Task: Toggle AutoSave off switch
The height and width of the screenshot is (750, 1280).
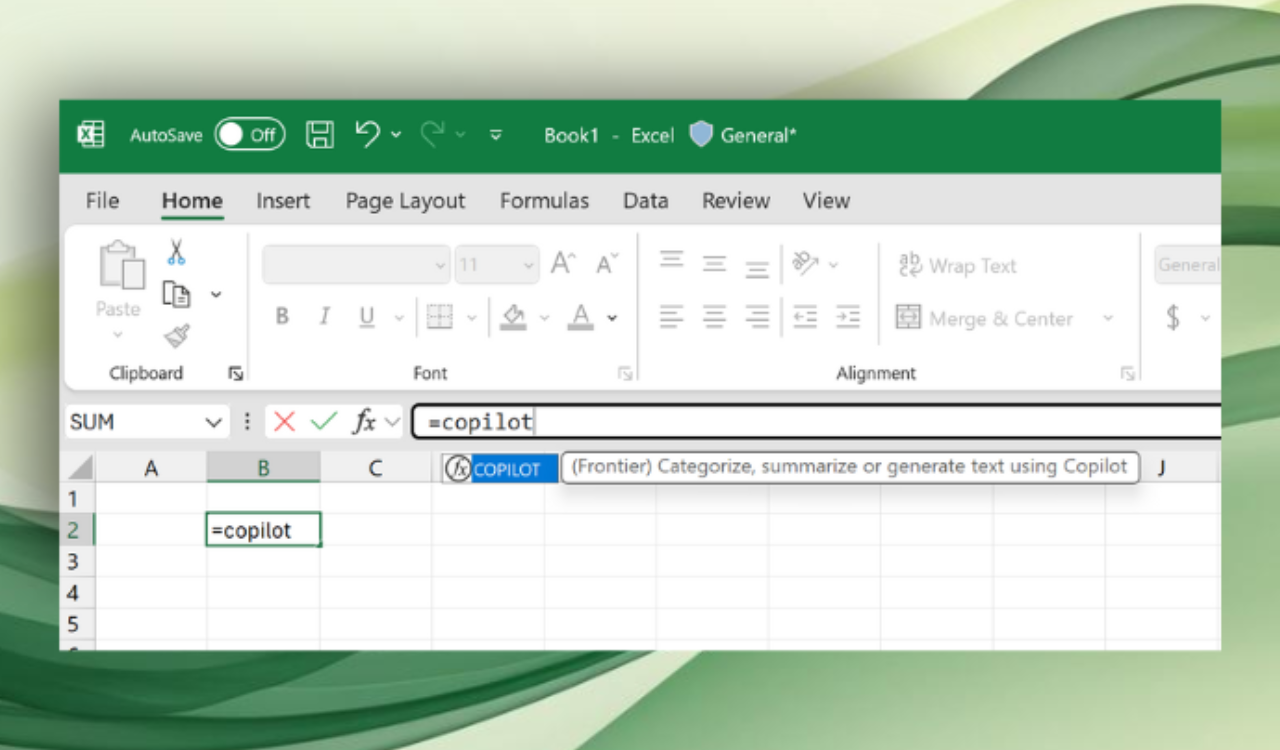Action: [x=249, y=134]
